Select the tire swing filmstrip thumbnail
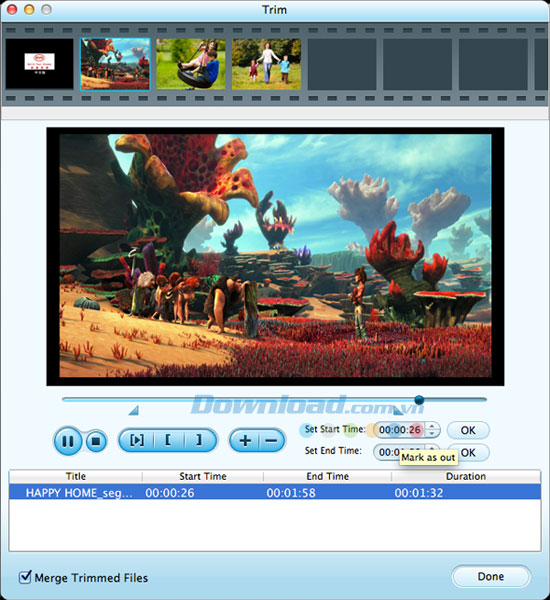This screenshot has height=600, width=550. coord(191,64)
